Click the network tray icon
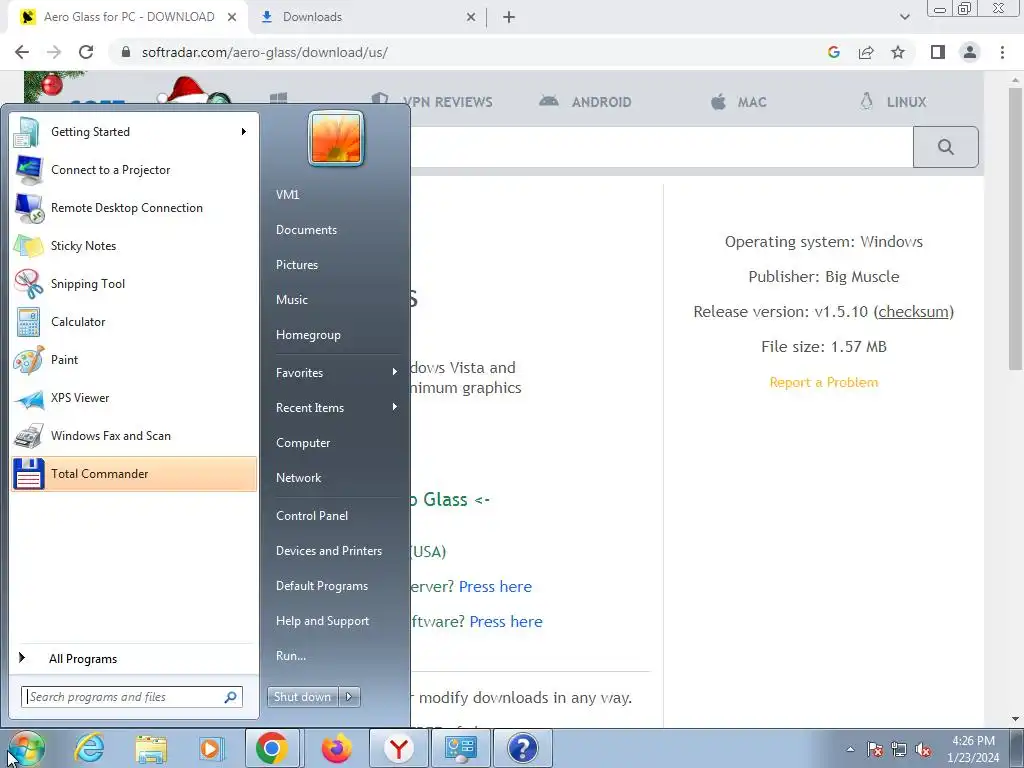 [899, 749]
